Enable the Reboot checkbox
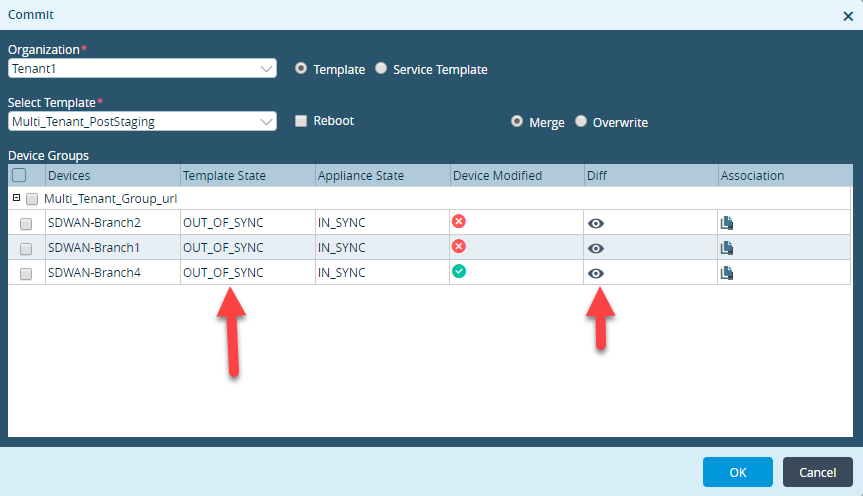 click(301, 121)
